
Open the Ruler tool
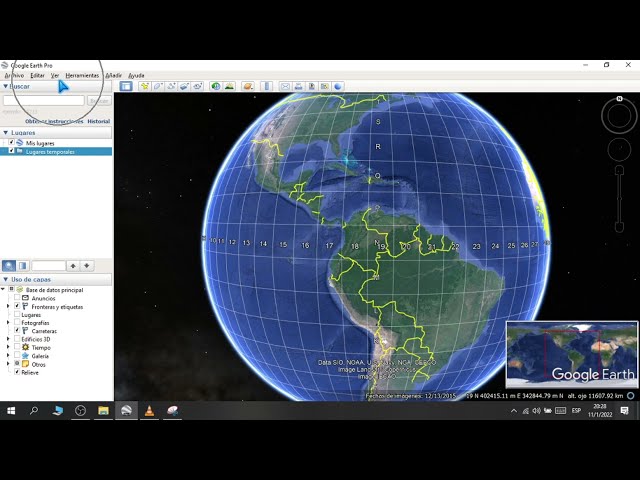[267, 86]
